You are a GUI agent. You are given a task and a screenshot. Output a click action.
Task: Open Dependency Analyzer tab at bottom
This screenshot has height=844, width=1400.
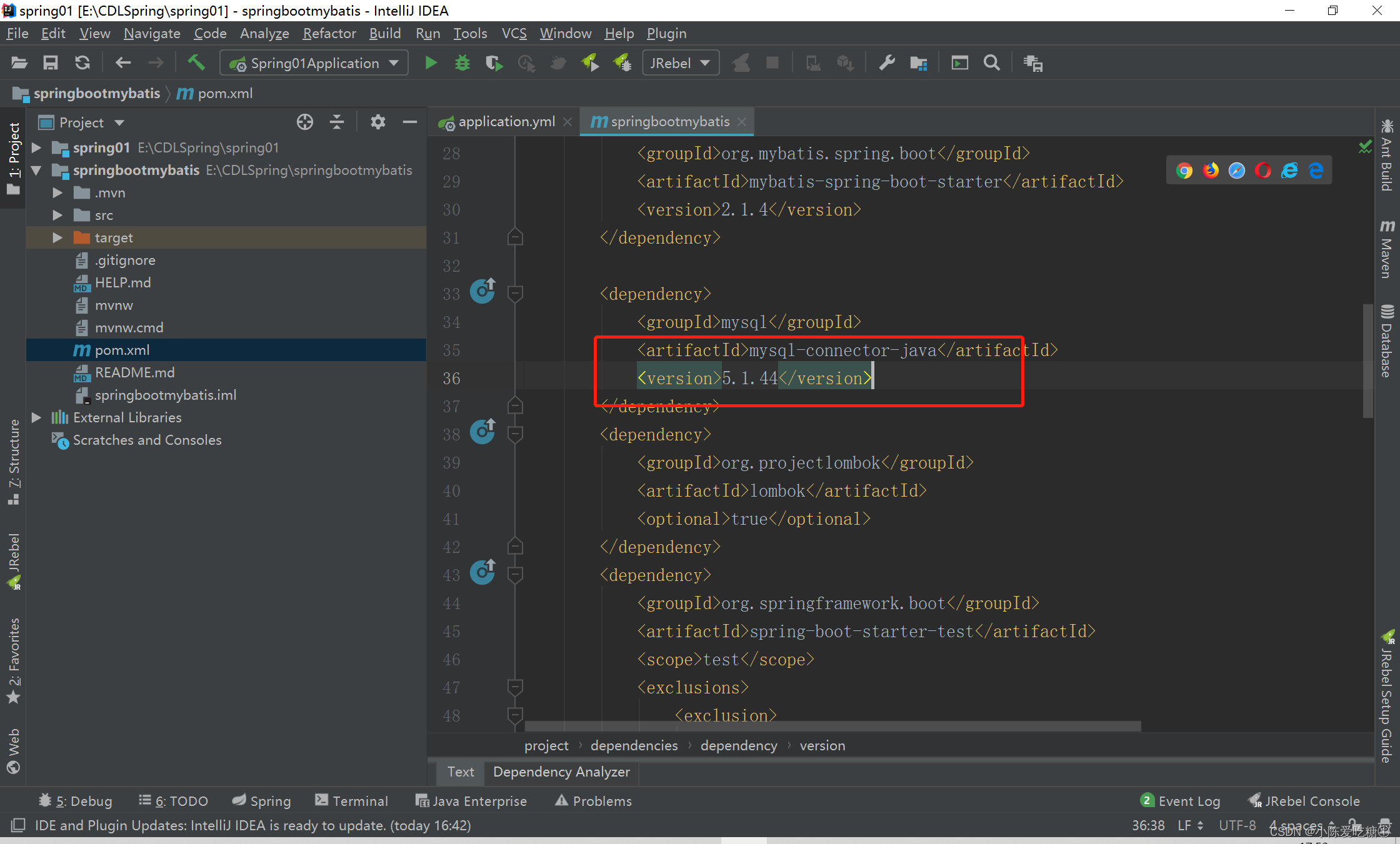coord(561,772)
